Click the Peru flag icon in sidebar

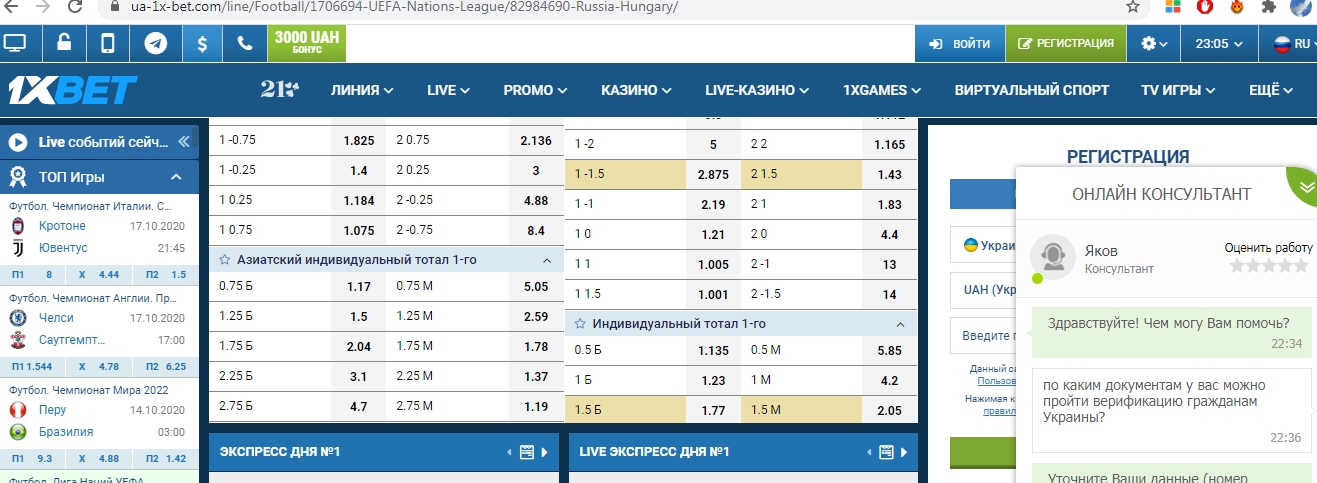click(17, 410)
